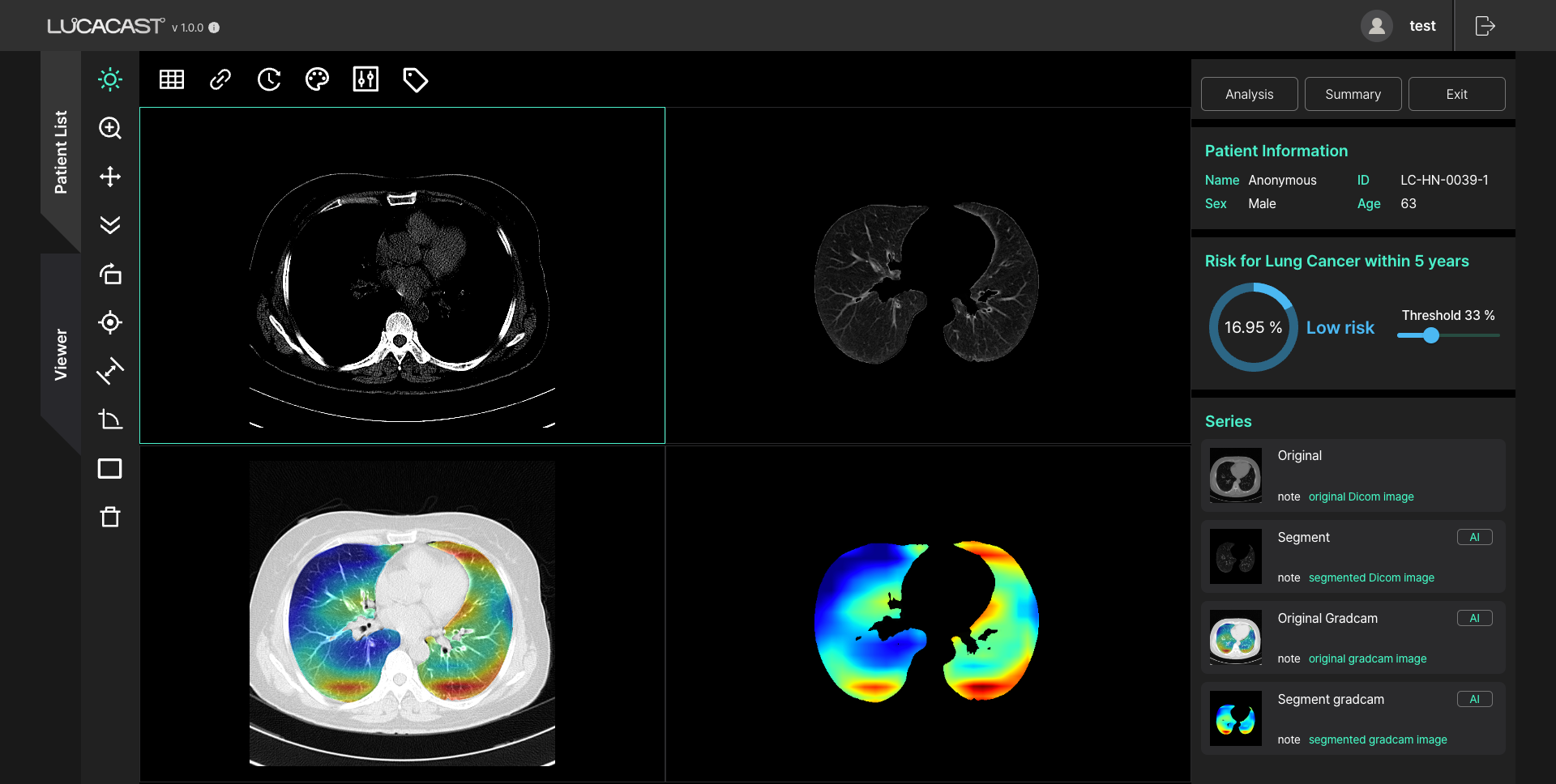
Task: Click the Analysis button
Action: [x=1249, y=94]
